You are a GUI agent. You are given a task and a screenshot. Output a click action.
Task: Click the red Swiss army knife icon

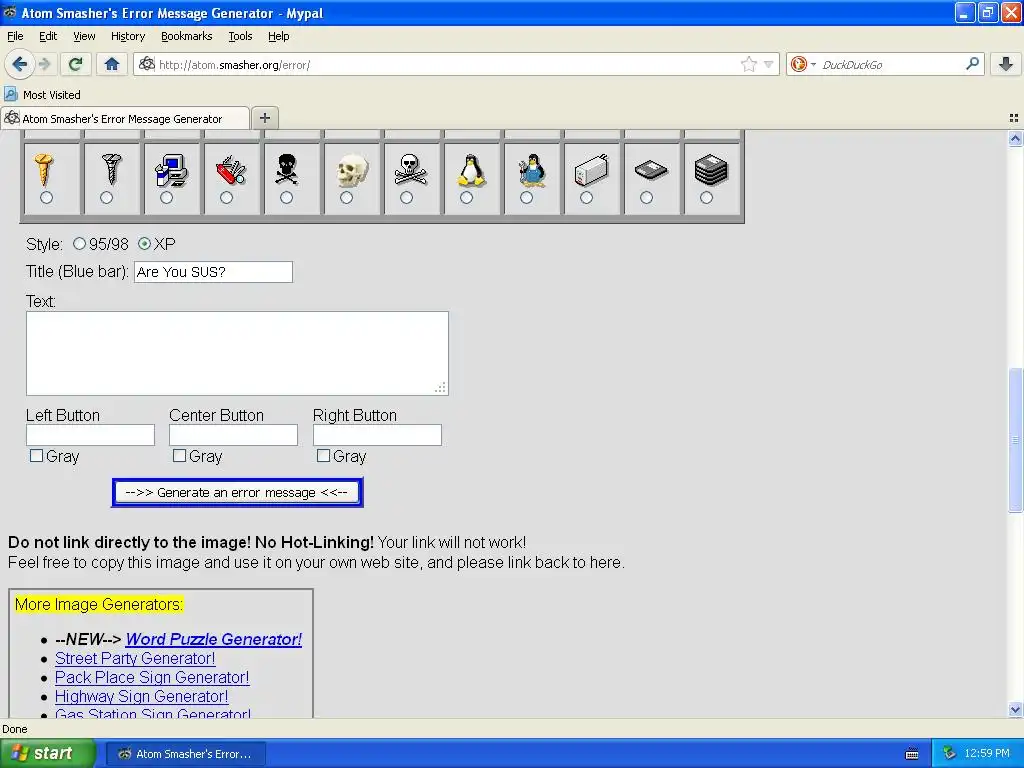click(231, 170)
